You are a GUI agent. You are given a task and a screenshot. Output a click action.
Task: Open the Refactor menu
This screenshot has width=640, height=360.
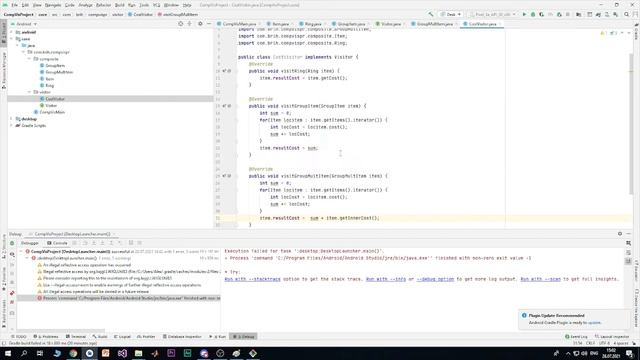(x=103, y=5)
